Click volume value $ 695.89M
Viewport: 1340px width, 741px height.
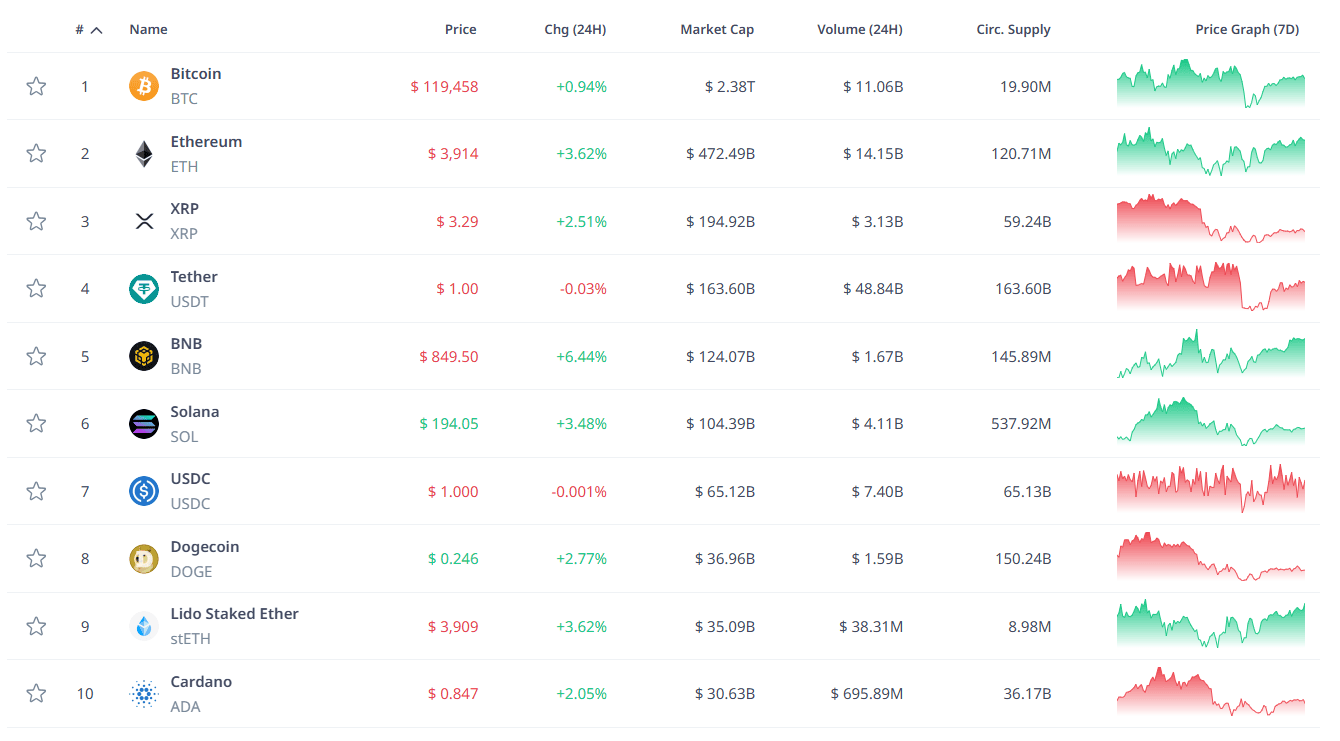(867, 694)
